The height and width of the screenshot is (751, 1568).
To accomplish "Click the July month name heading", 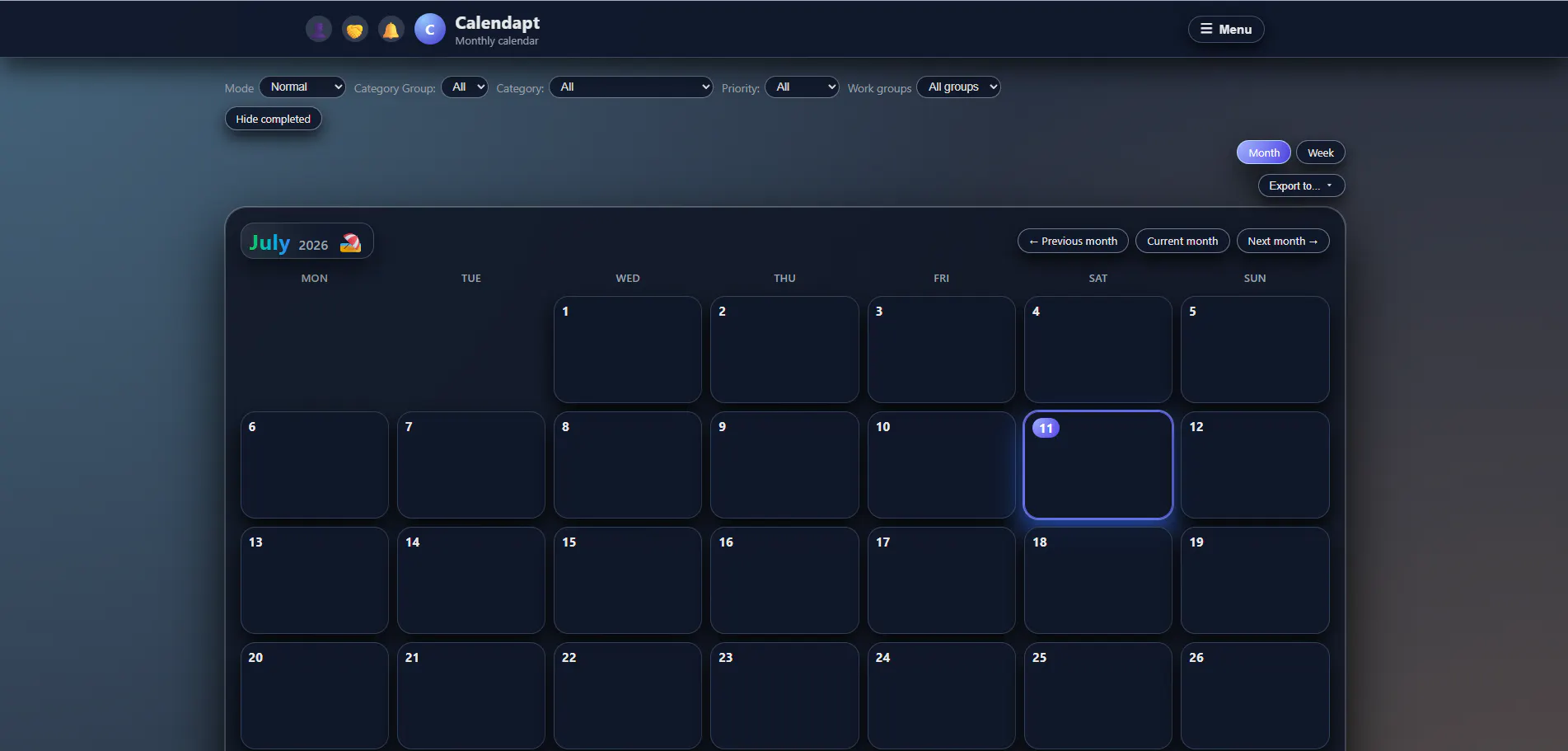I will point(269,242).
